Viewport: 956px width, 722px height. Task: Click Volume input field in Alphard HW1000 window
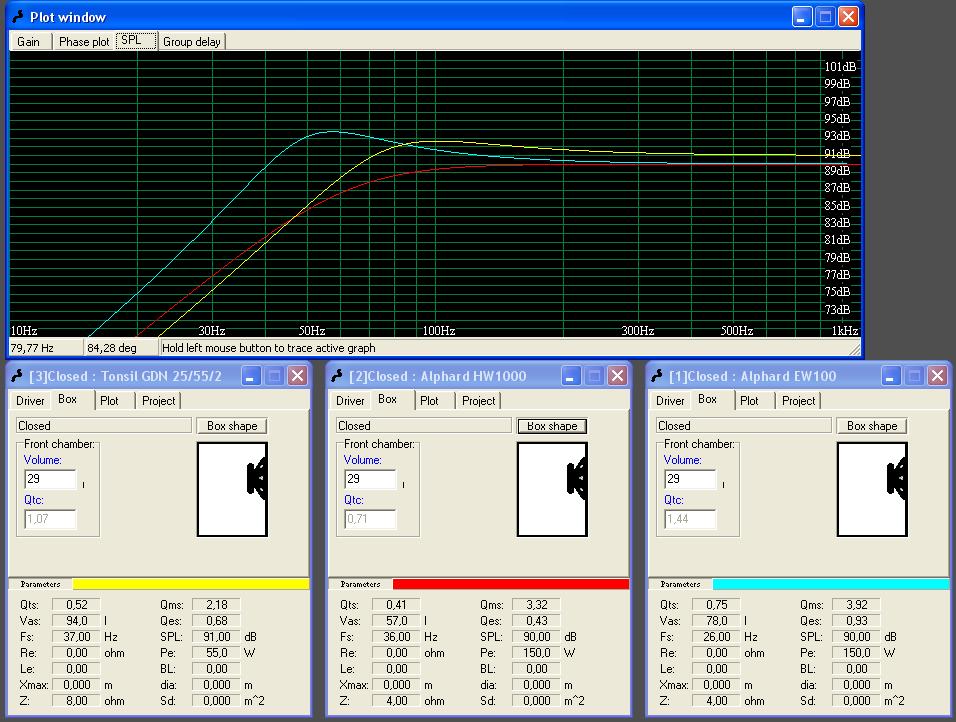(x=369, y=479)
